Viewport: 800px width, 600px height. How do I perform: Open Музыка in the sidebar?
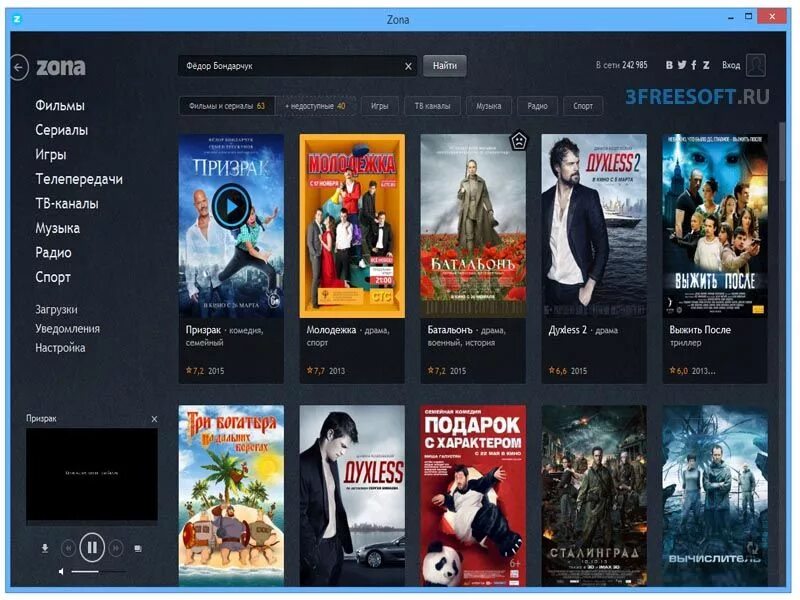pos(57,228)
